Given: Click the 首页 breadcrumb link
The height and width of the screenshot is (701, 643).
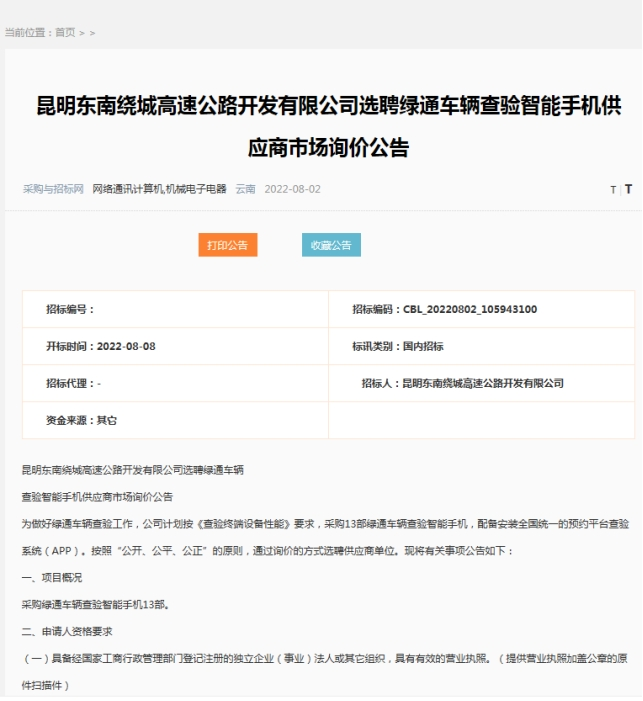Looking at the screenshot, I should point(65,32).
